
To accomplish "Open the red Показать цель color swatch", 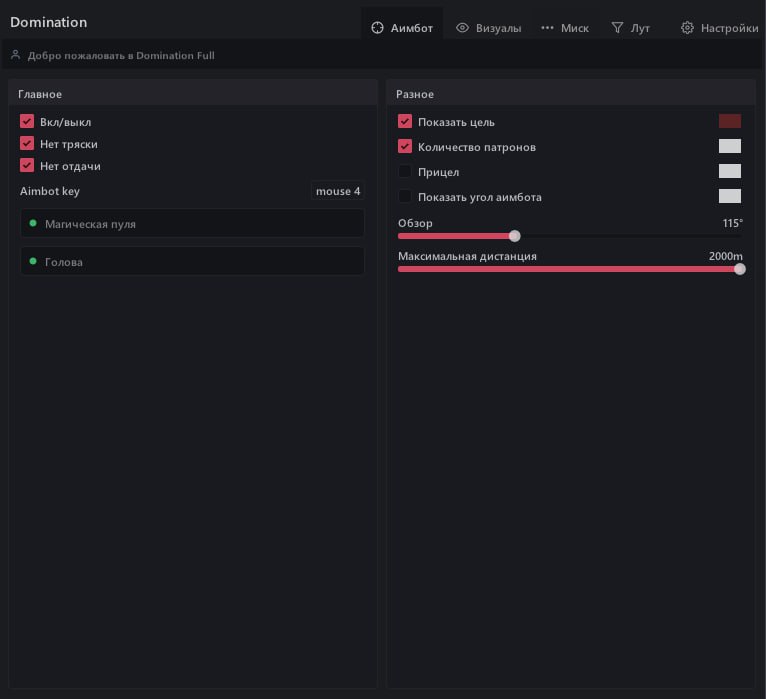I will (730, 121).
